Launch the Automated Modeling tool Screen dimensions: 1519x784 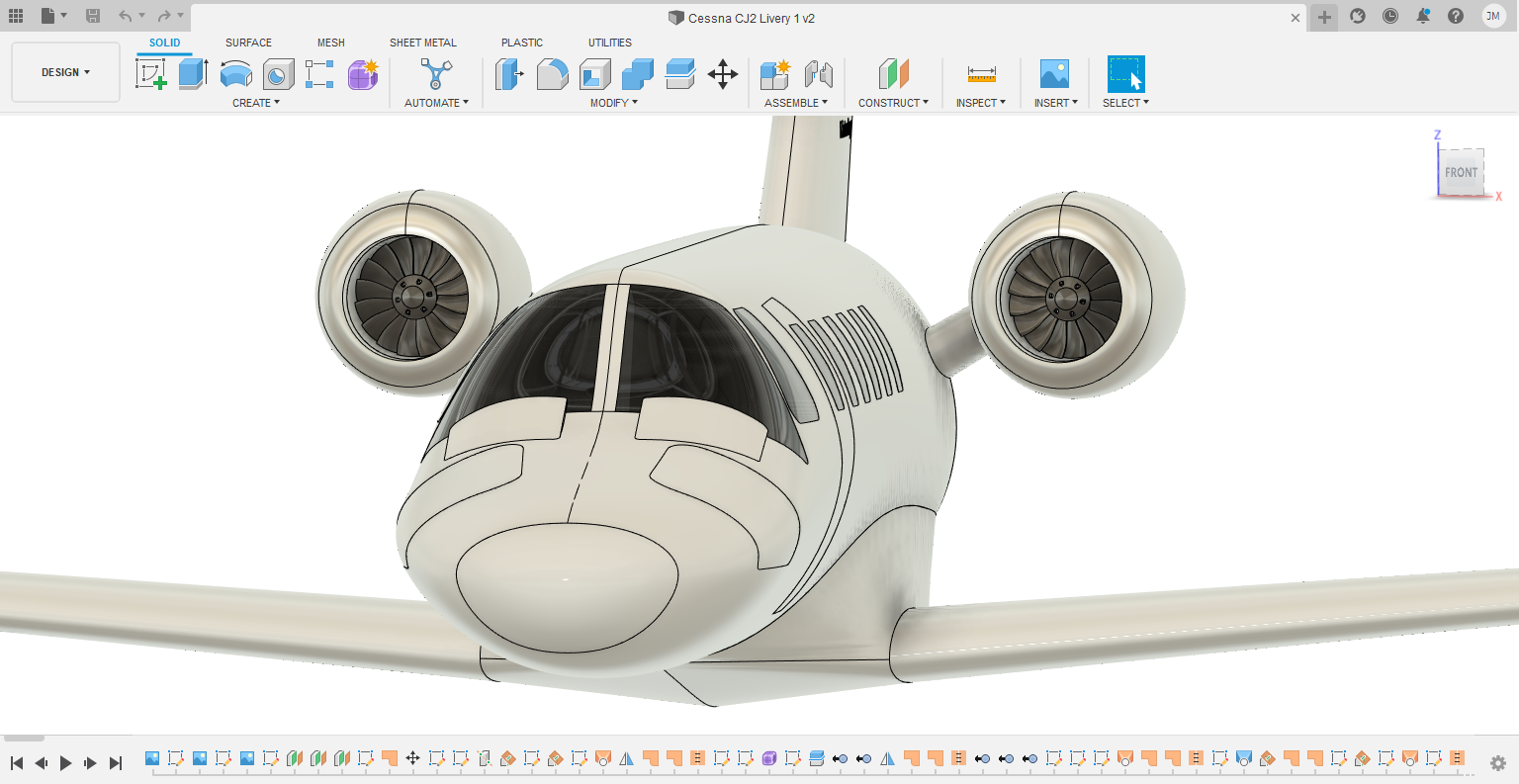click(x=436, y=74)
